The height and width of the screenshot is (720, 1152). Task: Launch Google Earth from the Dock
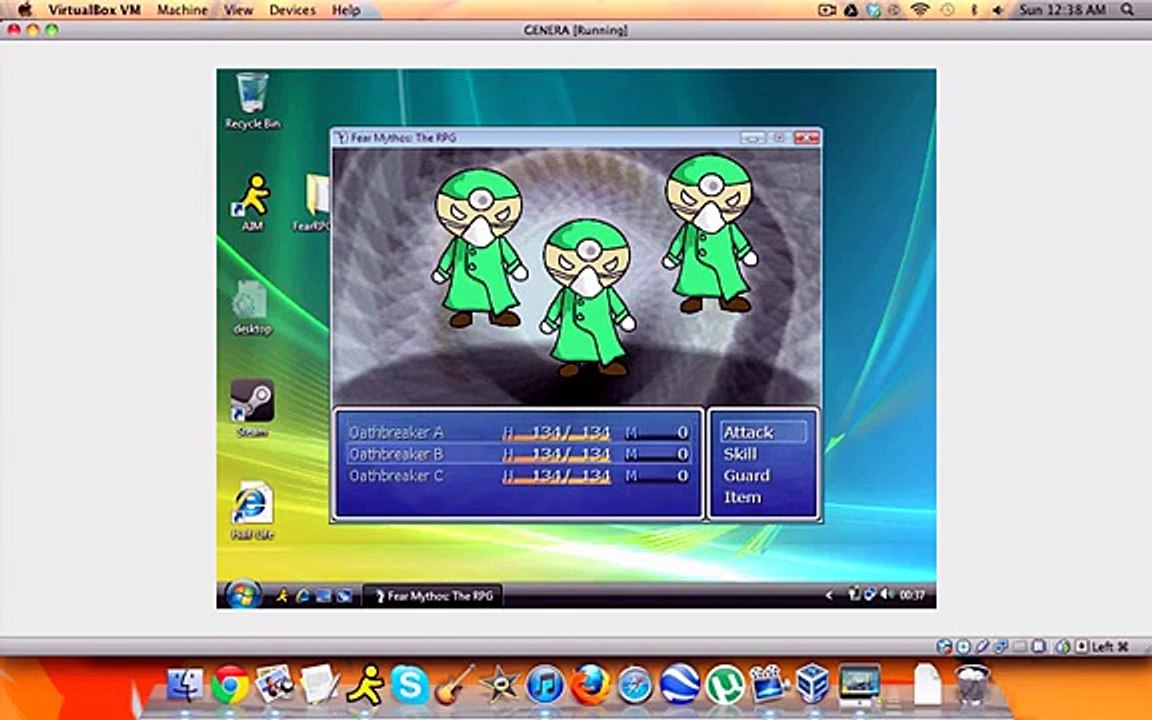click(x=680, y=685)
